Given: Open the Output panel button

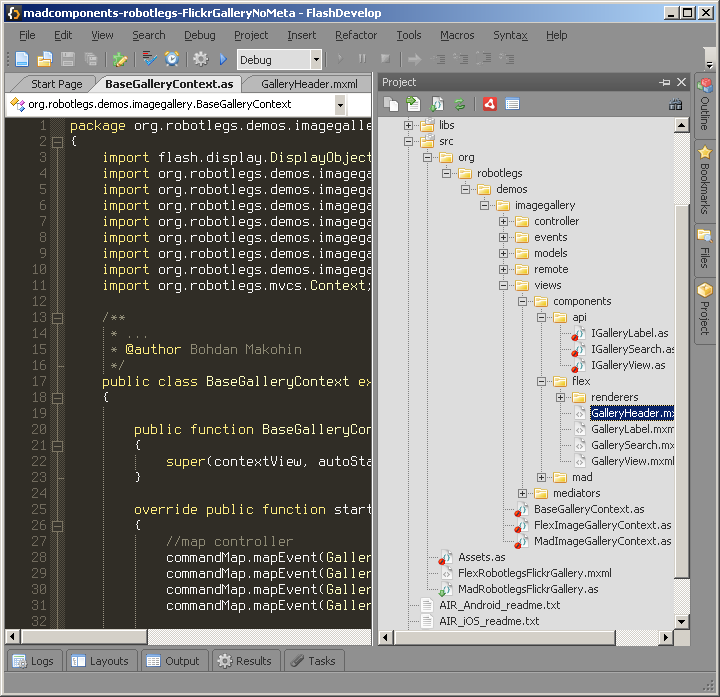Looking at the screenshot, I should [x=172, y=661].
